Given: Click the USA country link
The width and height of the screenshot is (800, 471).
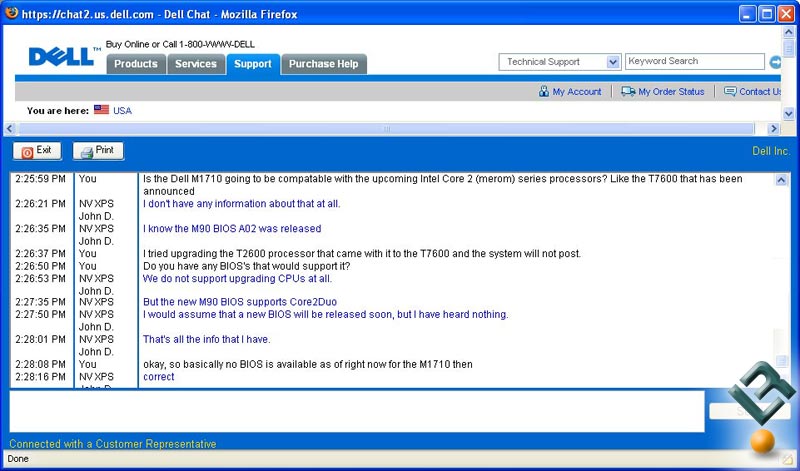Looking at the screenshot, I should 122,111.
